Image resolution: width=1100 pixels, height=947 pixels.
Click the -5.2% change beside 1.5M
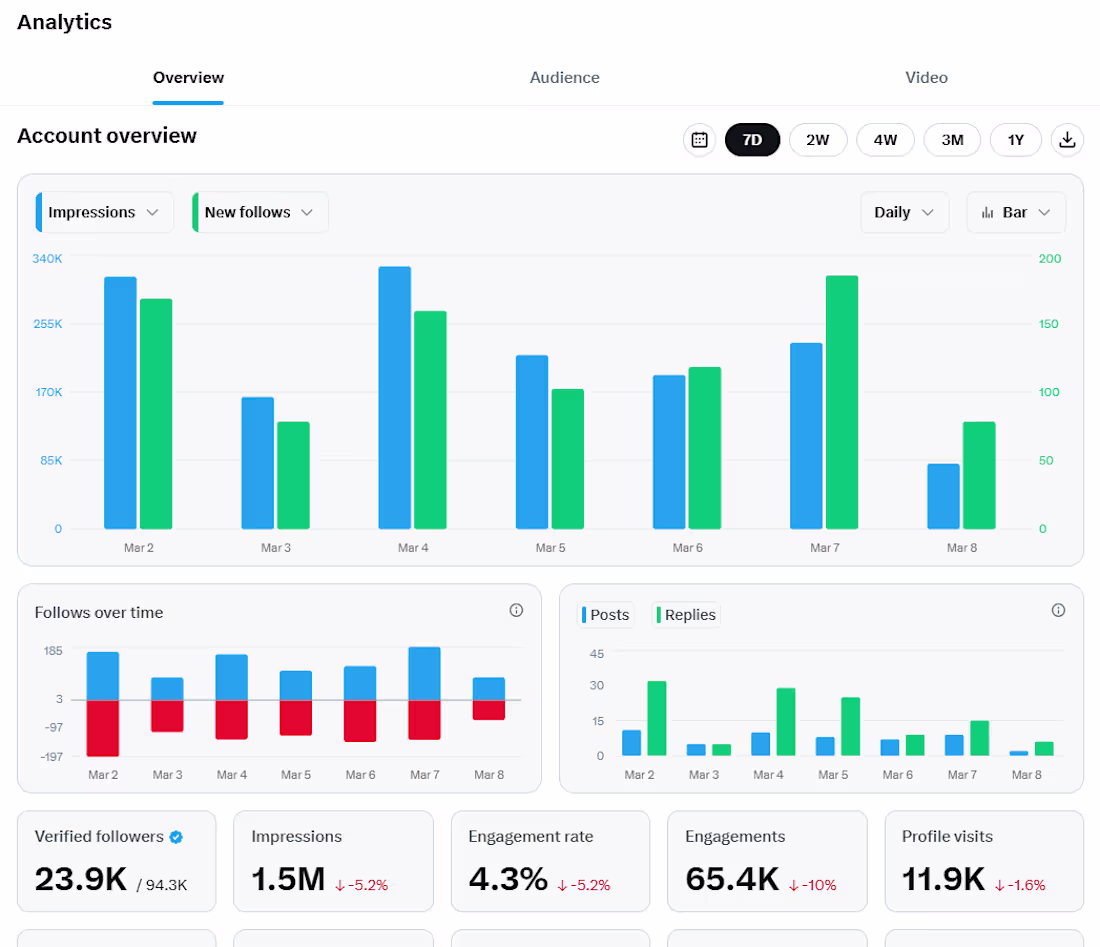tap(361, 885)
